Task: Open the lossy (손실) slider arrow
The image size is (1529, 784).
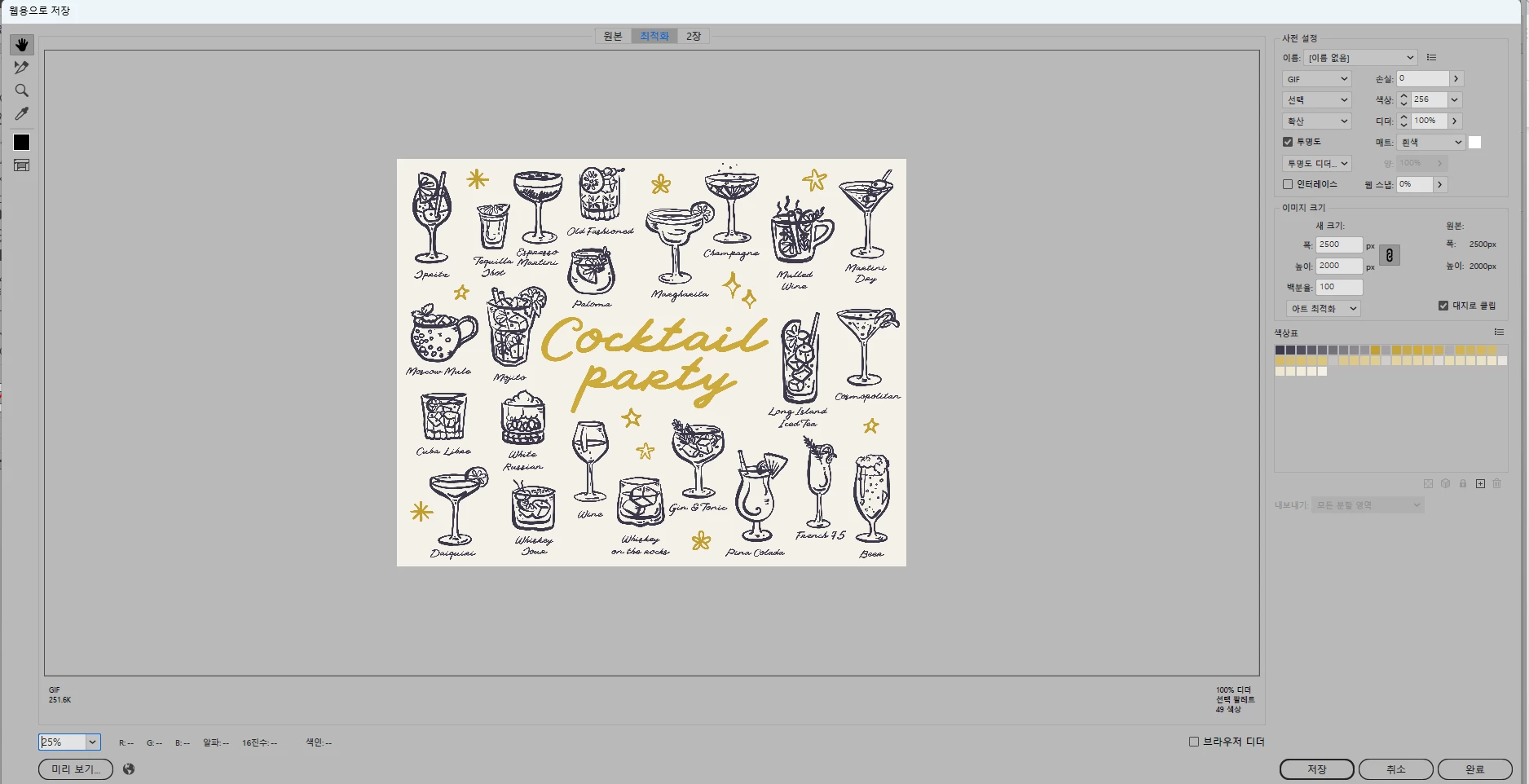Action: 1456,79
